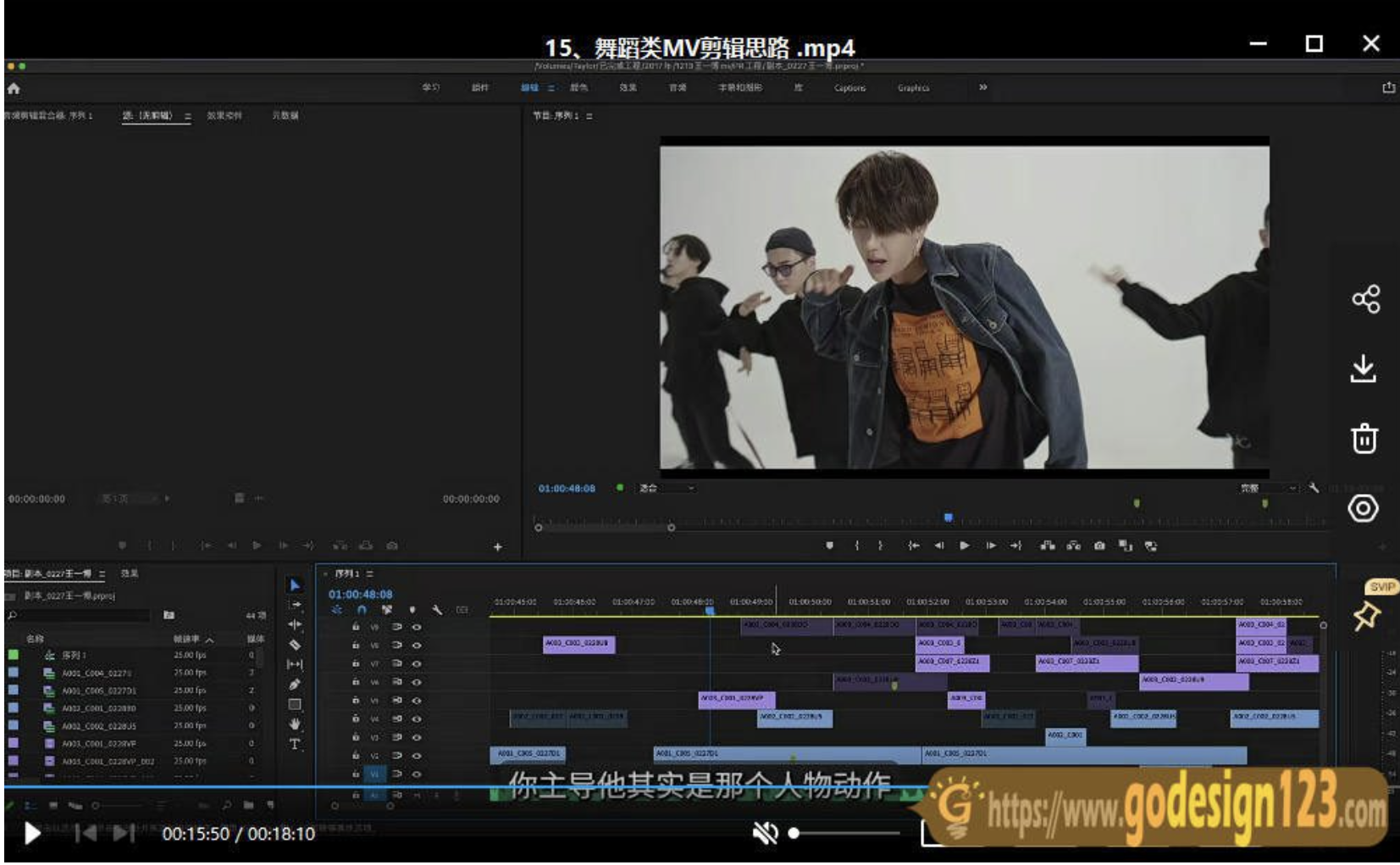This screenshot has height=865, width=1400.
Task: Switch to 组件 workspace
Action: pos(480,87)
